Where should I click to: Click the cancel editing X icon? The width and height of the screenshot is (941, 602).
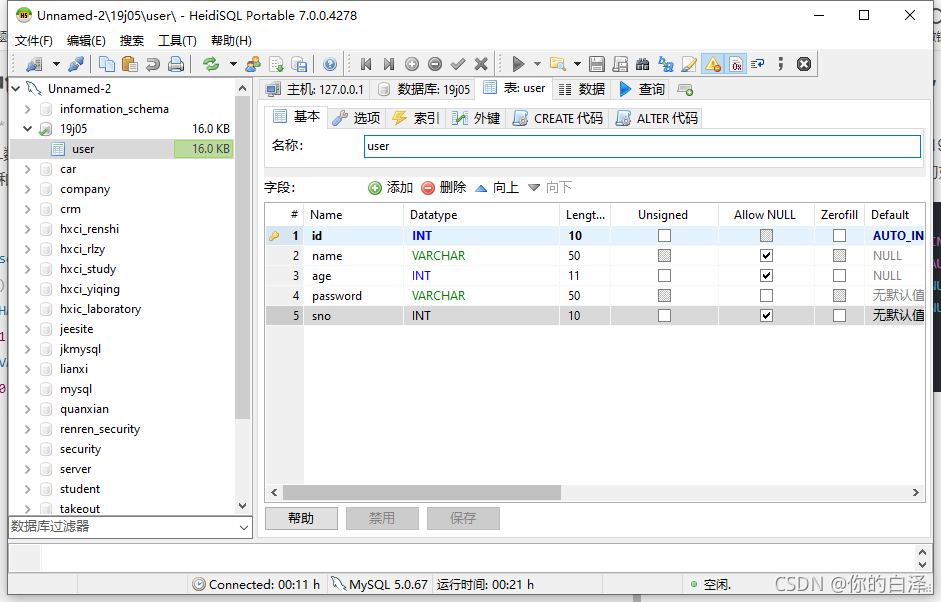pyautogui.click(x=481, y=64)
